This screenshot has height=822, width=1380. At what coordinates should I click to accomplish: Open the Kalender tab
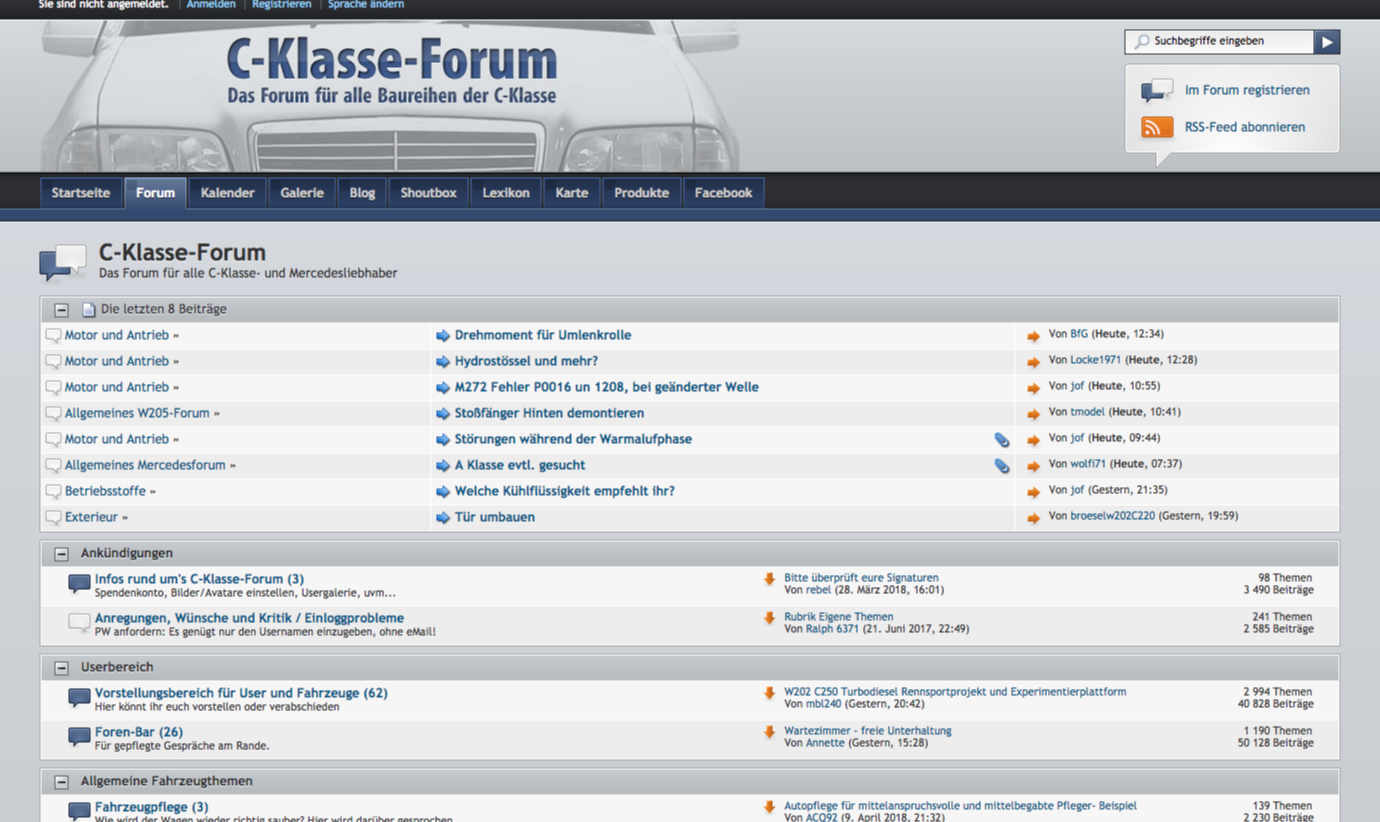click(227, 193)
